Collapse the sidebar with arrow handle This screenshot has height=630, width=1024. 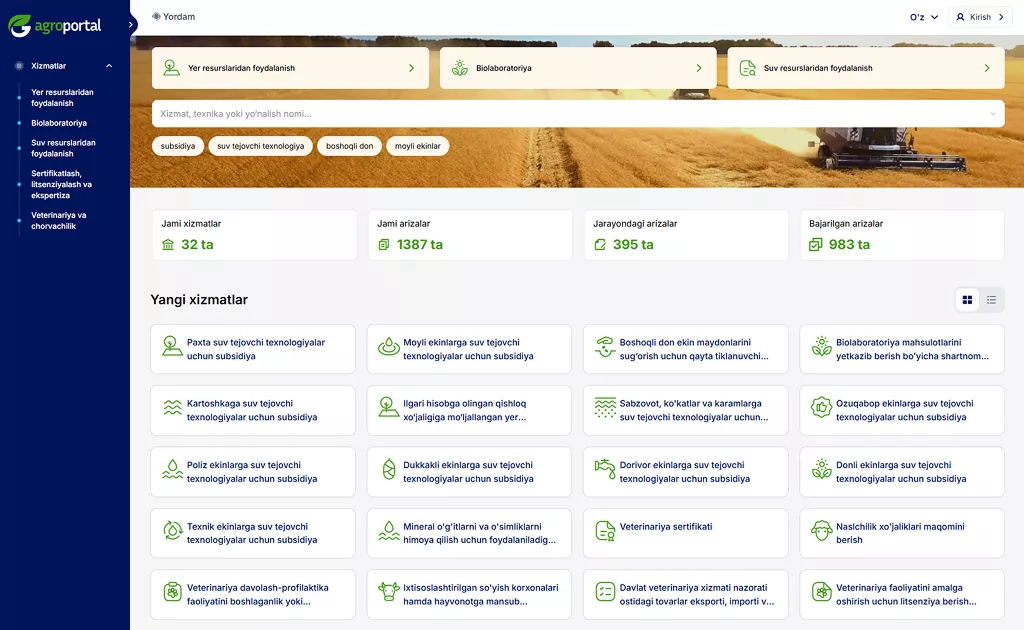click(131, 25)
